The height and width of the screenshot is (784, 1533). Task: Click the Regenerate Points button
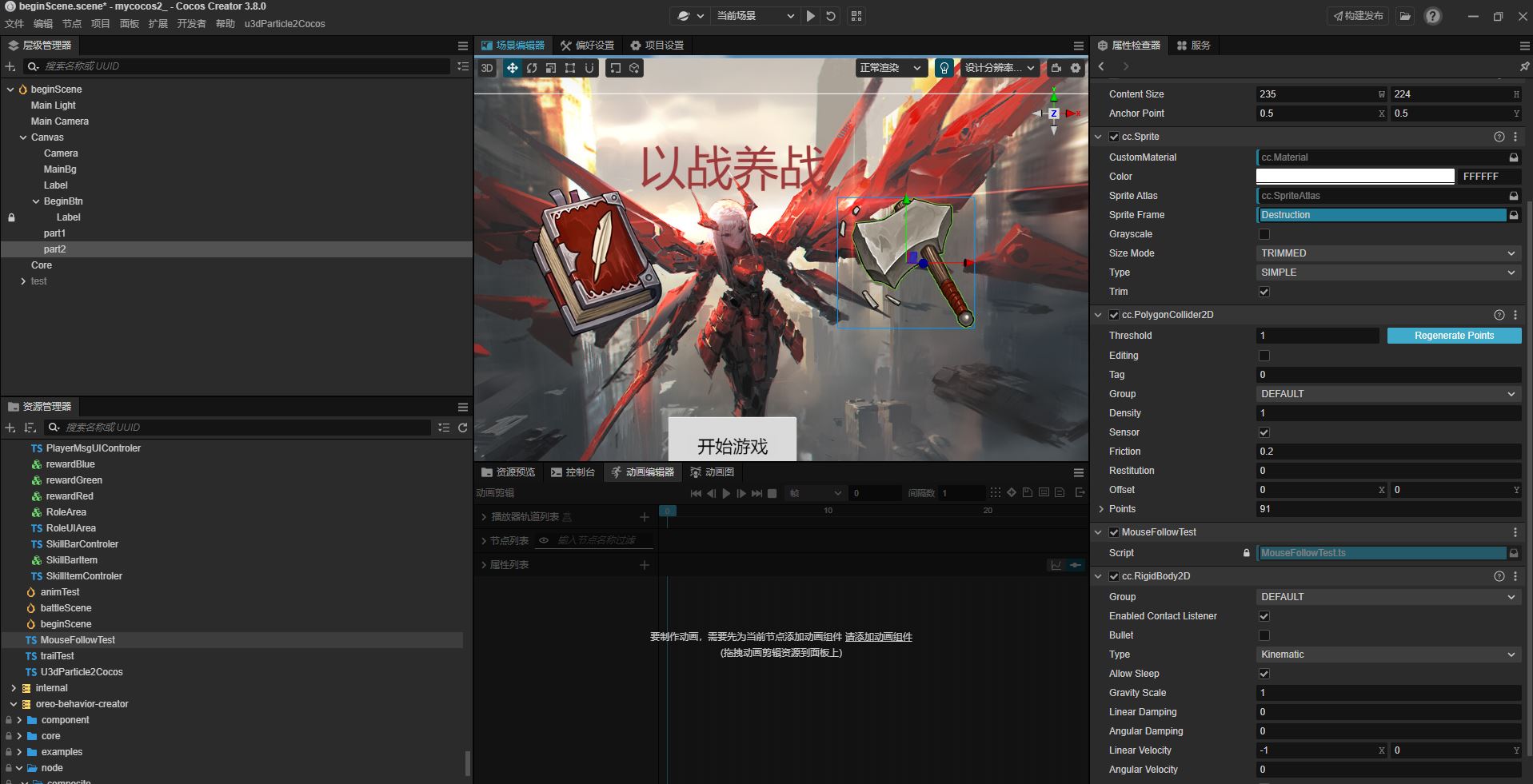1454,336
